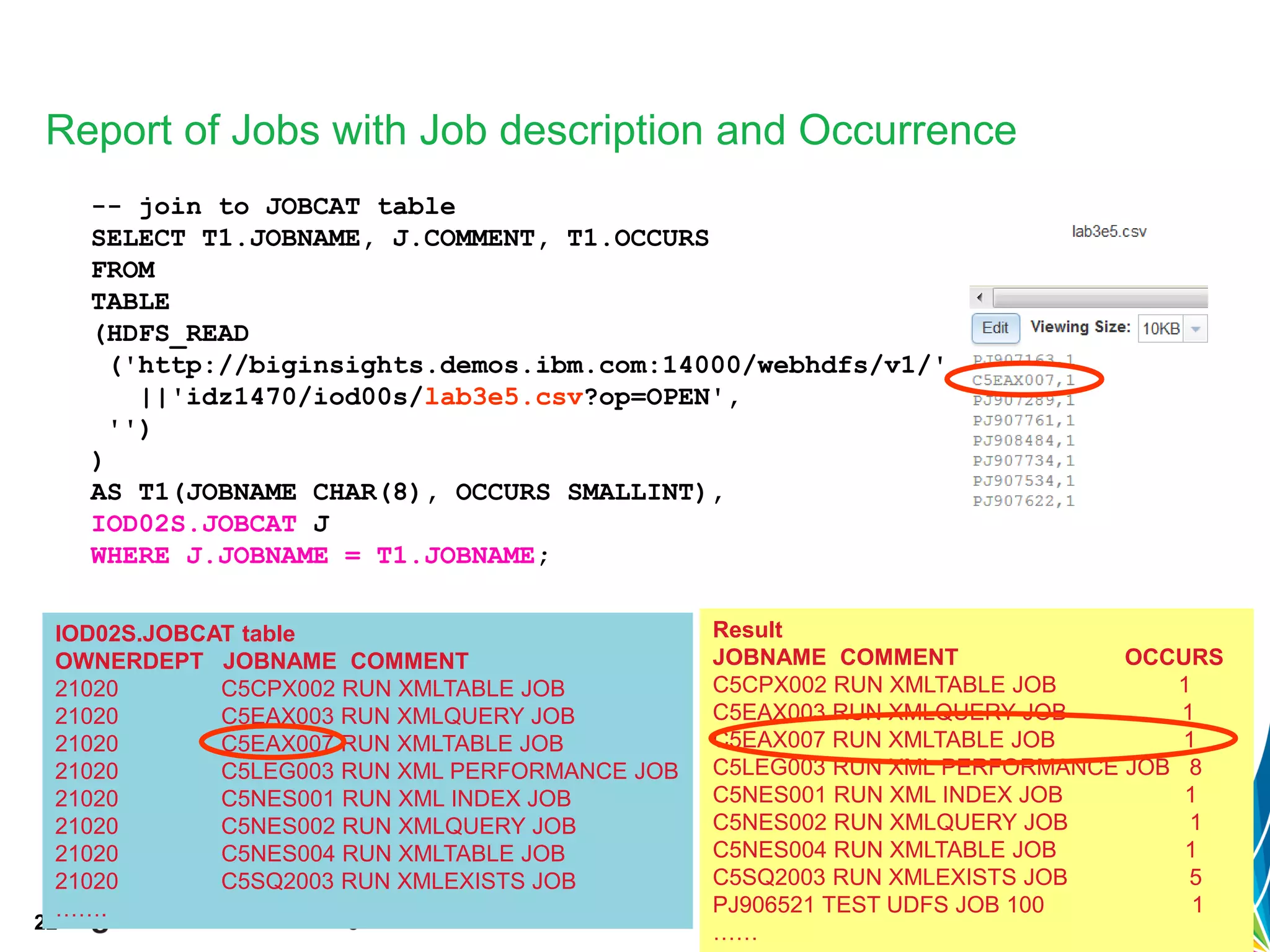Click the SELECT T1.JOBNAME code line
The image size is (1270, 952).
click(400, 238)
